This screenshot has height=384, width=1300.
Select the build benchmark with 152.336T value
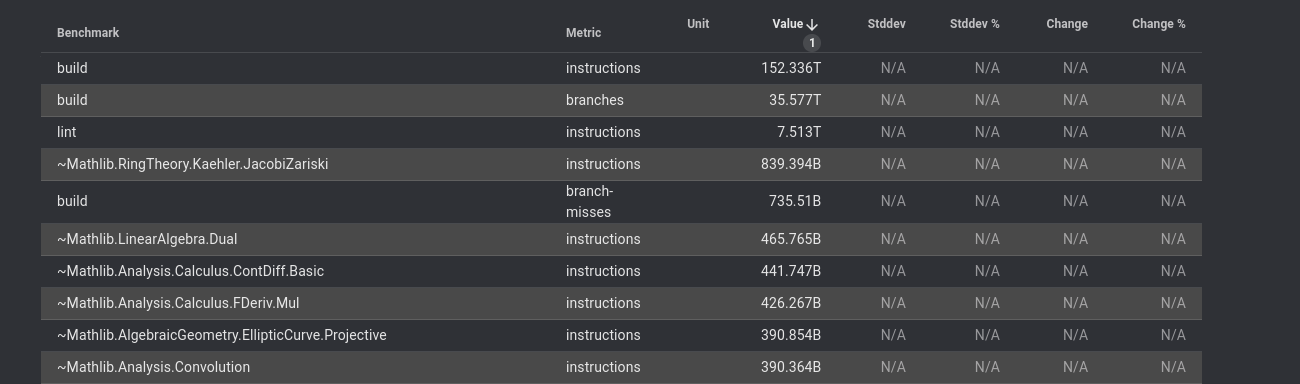point(72,68)
